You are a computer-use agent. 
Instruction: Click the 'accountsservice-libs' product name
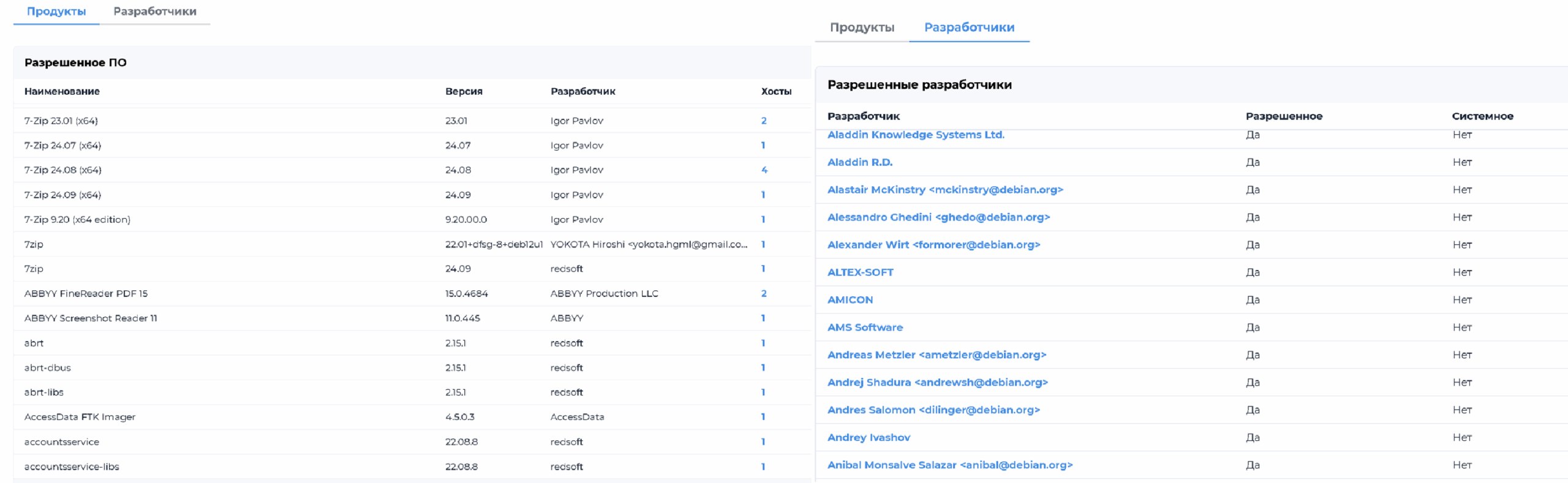[x=72, y=466]
